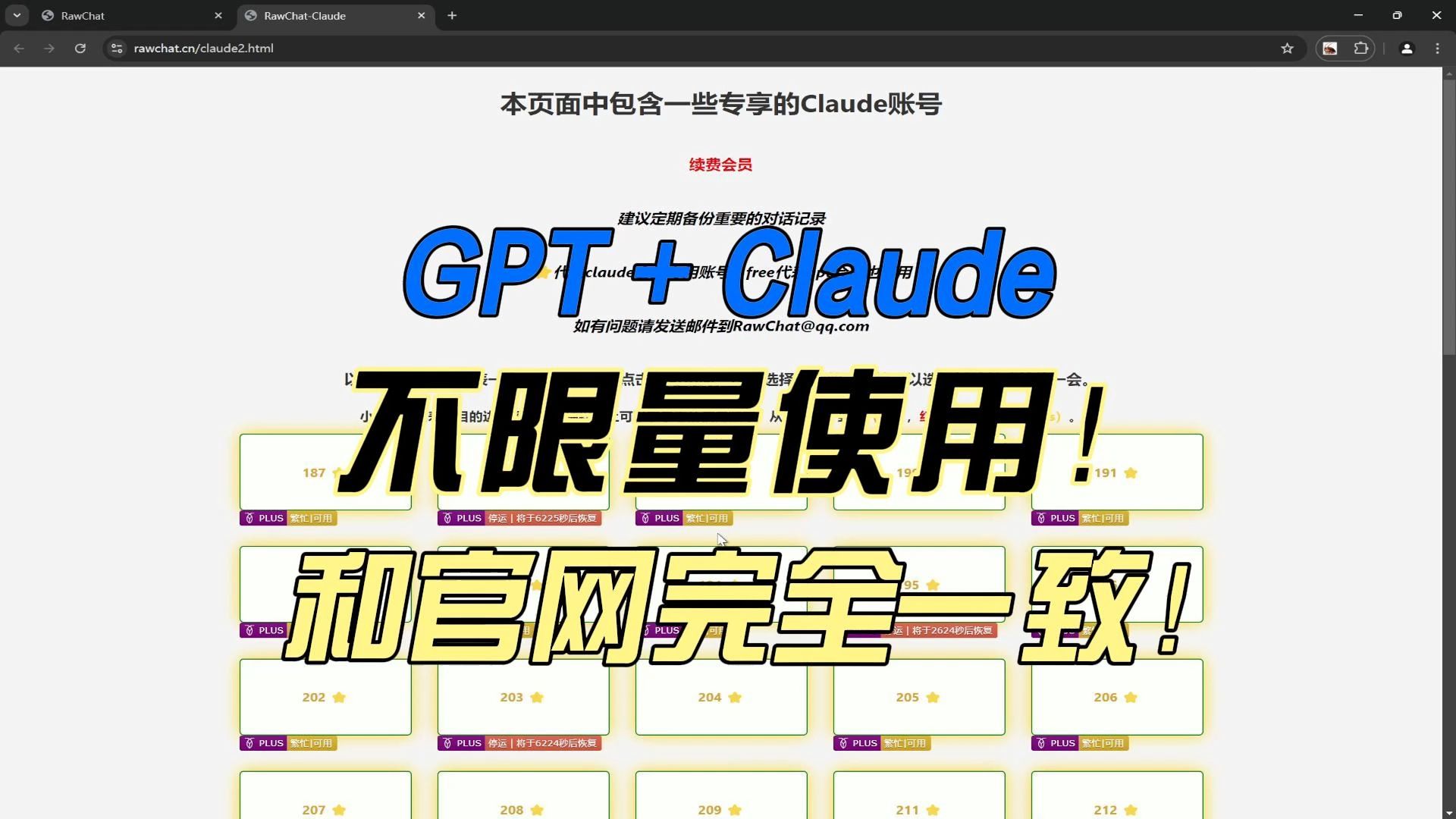This screenshot has height=819, width=1456.
Task: Click the star icon on card 203
Action: 537,697
